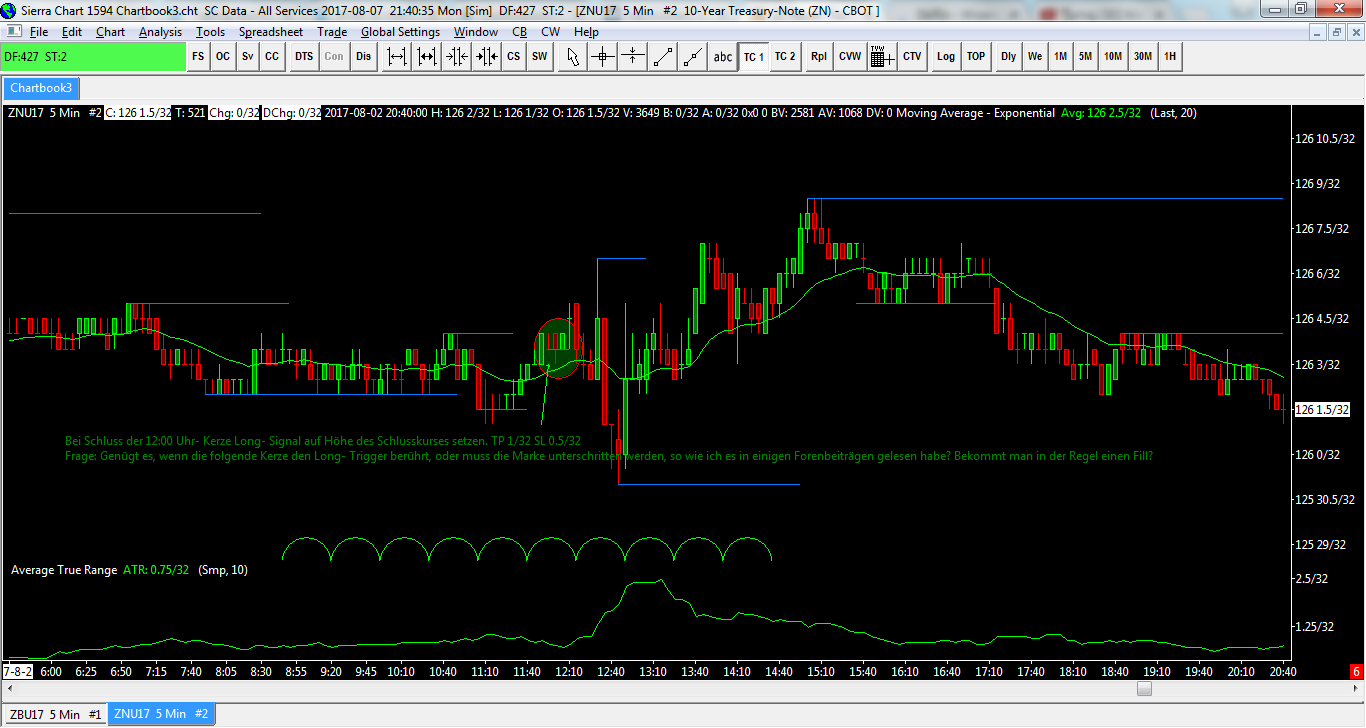Image resolution: width=1366 pixels, height=728 pixels.
Task: Click the compress bar spacing icon
Action: (457, 57)
